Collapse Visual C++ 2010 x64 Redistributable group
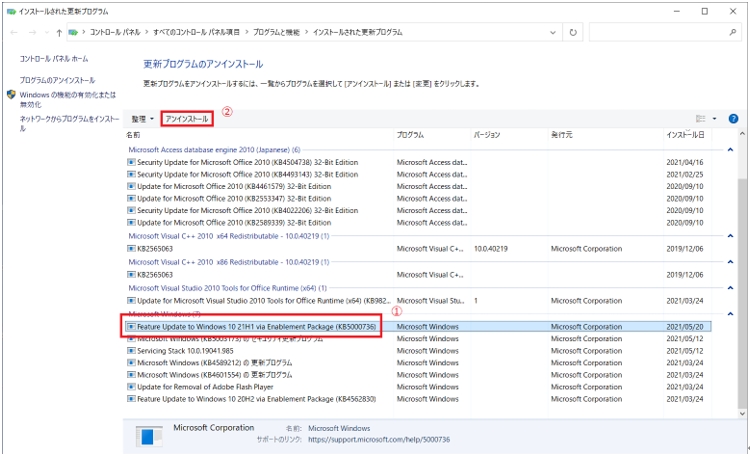750x456 pixels. 730,236
